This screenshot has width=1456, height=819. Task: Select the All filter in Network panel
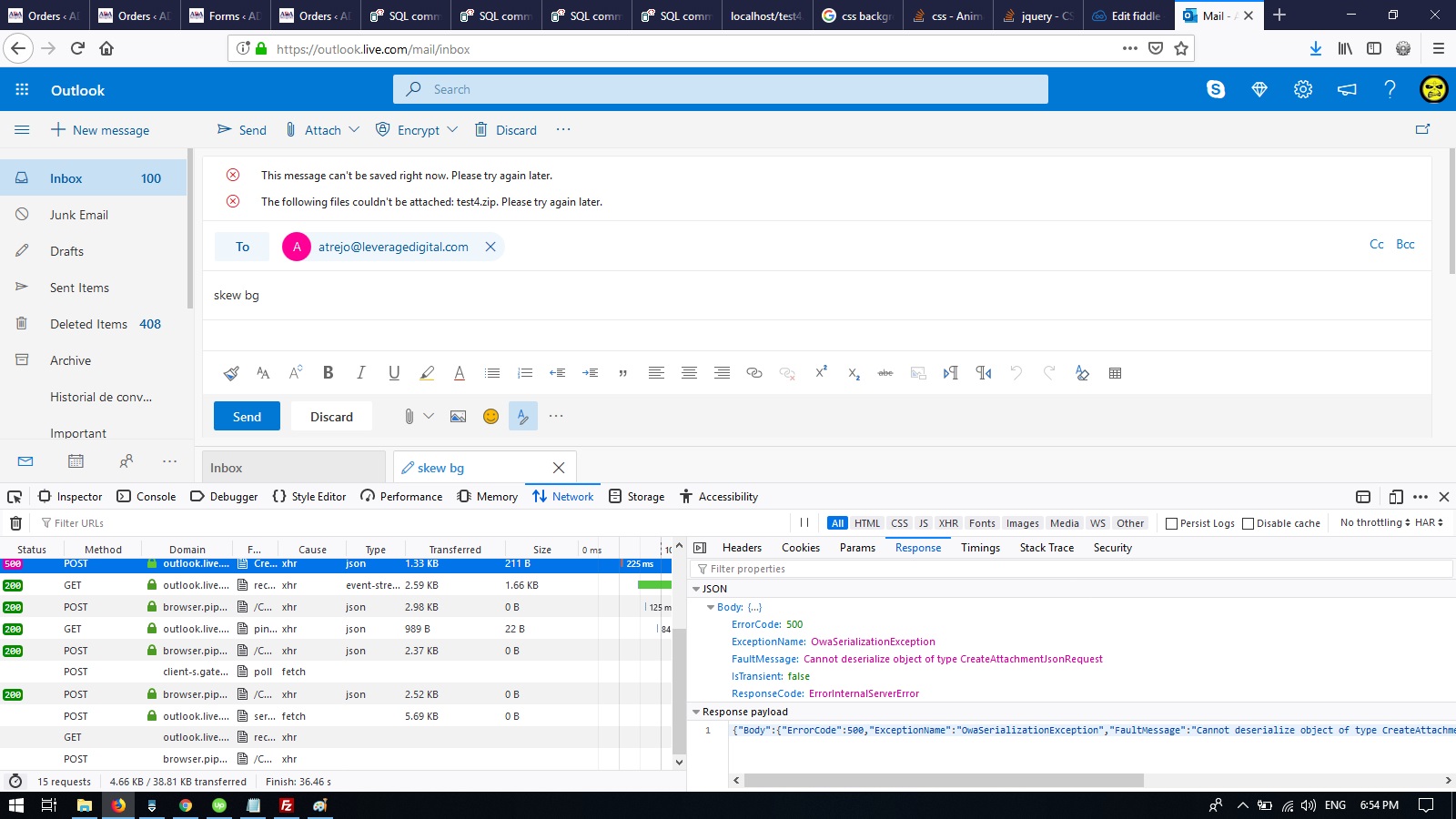tap(838, 523)
